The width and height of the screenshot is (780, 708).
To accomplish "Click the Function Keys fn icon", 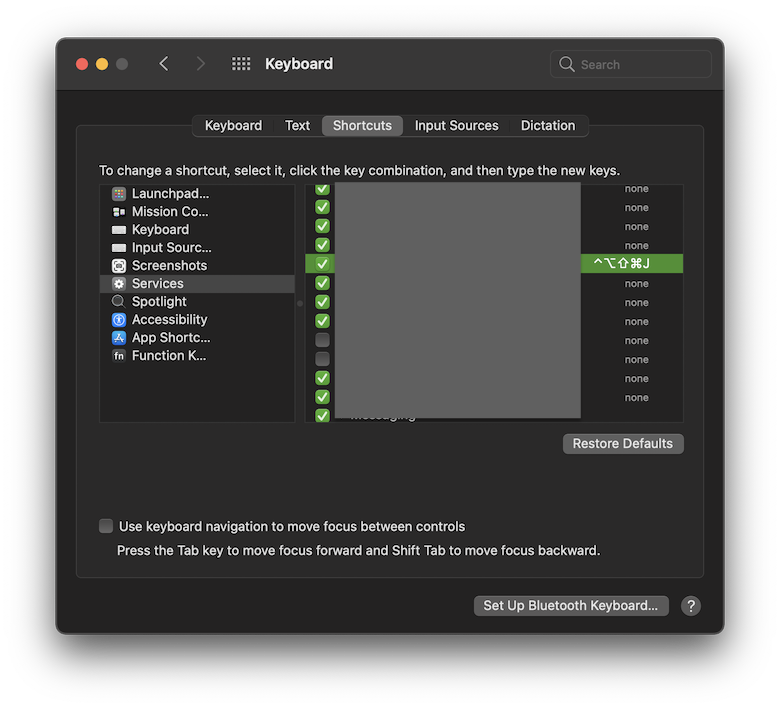I will point(118,356).
